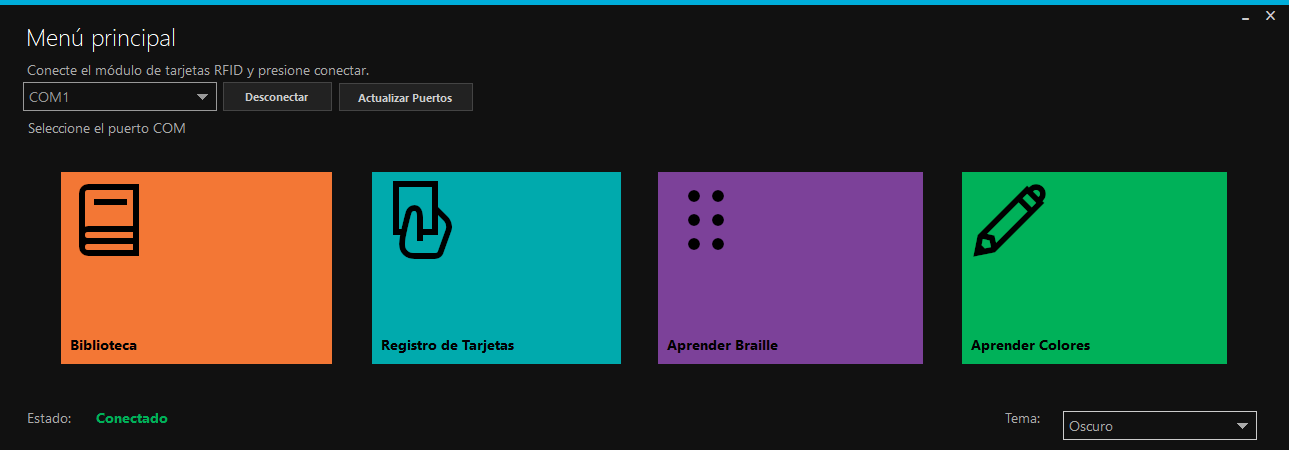Viewport: 1289px width, 450px height.
Task: Click the Menú principal heading
Action: pyautogui.click(x=101, y=38)
